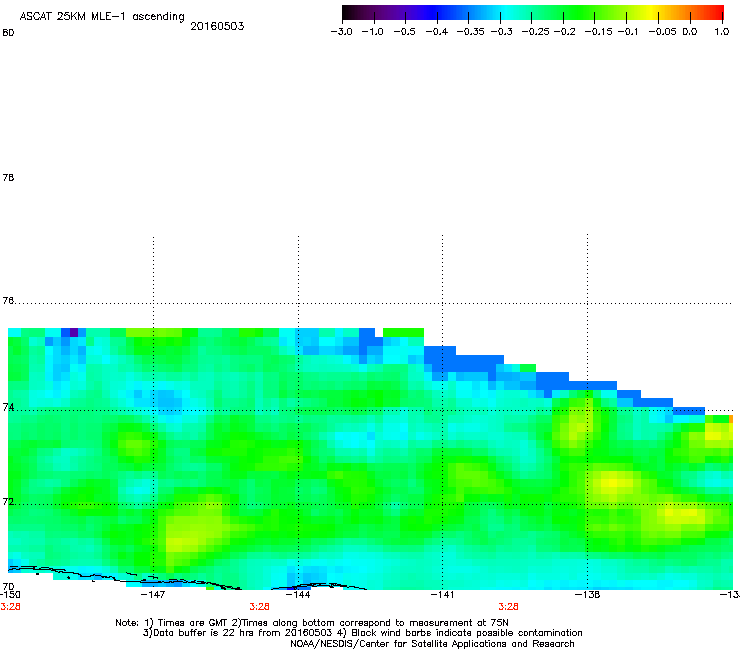The height and width of the screenshot is (650, 740).
Task: Select the -0.35 color scale value
Action: coord(470,32)
